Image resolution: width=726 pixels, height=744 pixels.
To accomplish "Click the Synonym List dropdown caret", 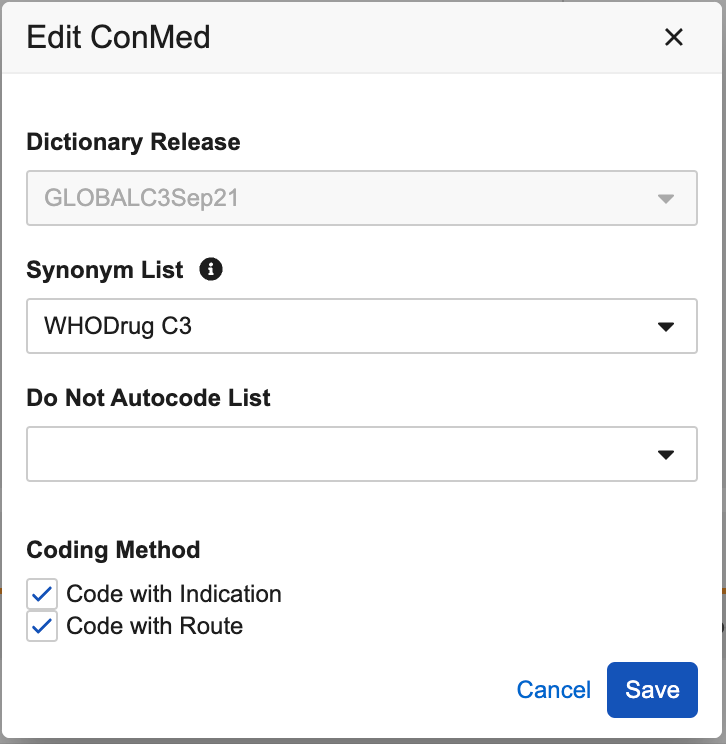I will pyautogui.click(x=666, y=326).
